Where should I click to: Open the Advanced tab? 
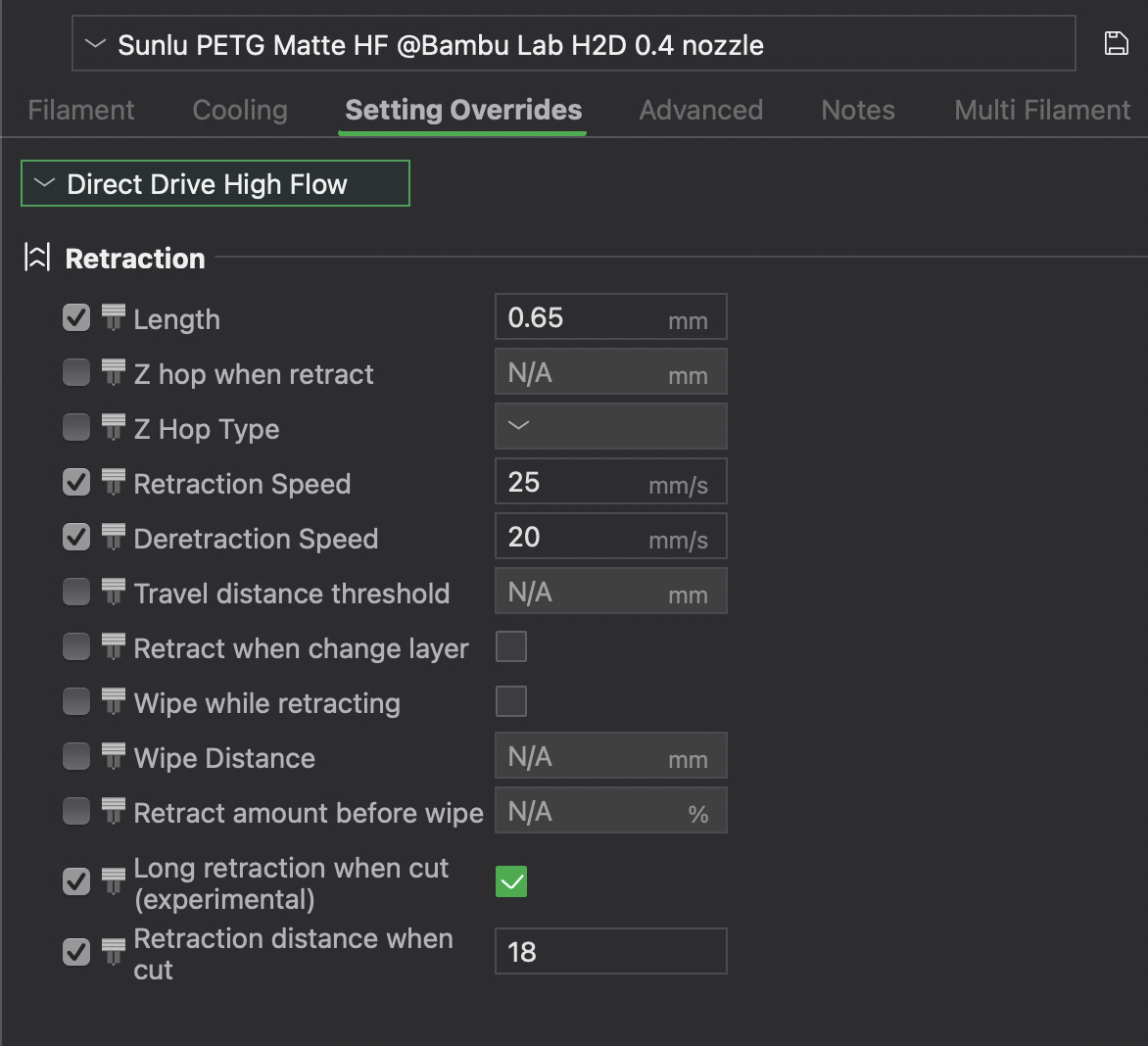click(x=700, y=110)
